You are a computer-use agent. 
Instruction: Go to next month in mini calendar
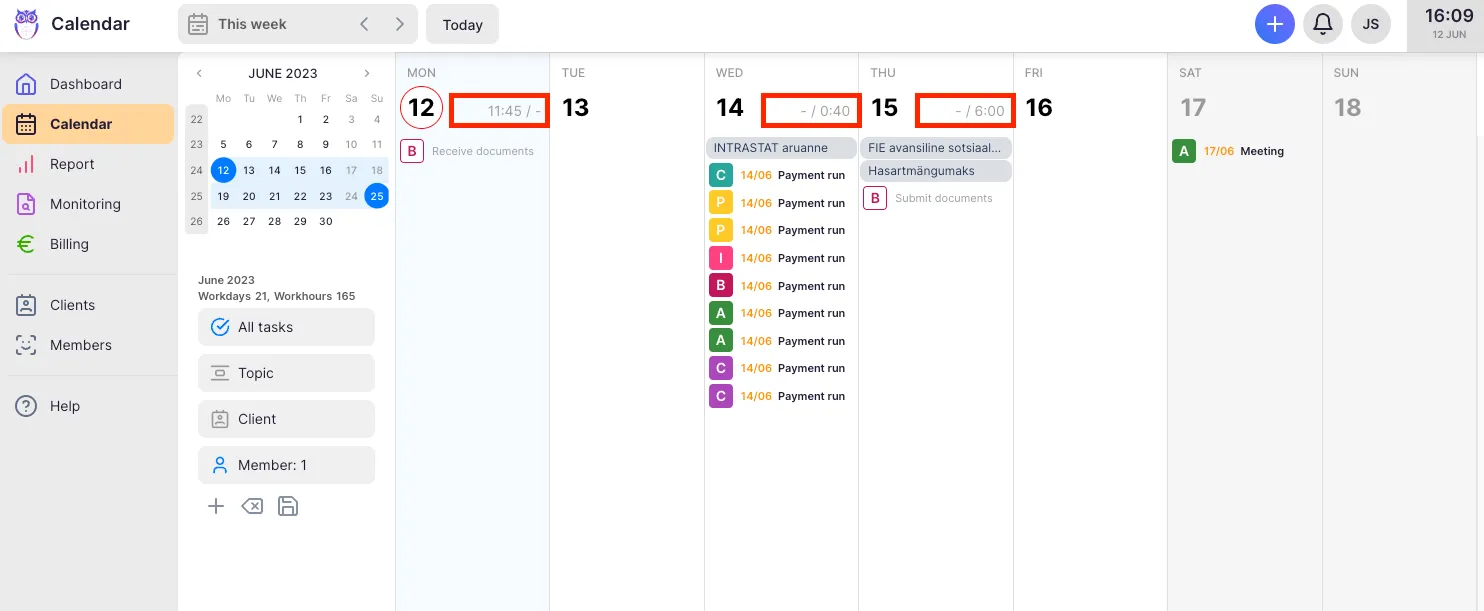pos(366,73)
